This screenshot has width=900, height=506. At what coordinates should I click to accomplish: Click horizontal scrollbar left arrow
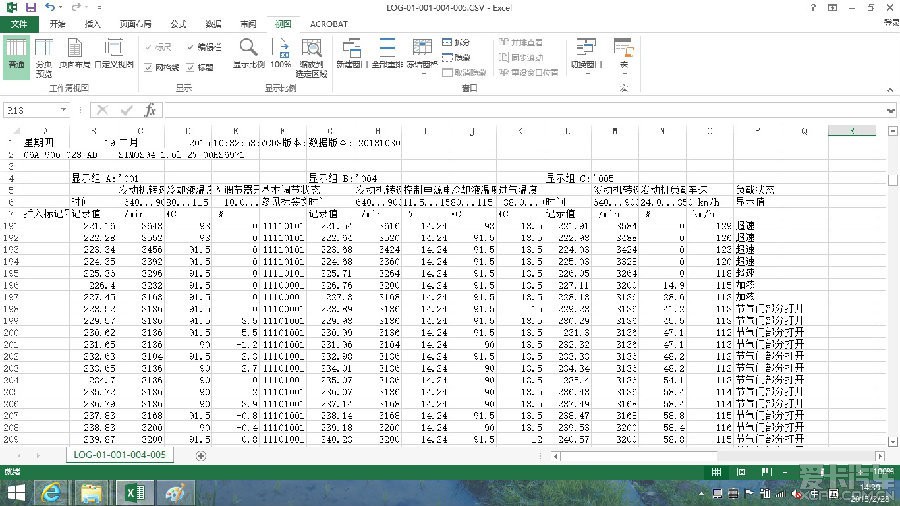pyautogui.click(x=555, y=456)
